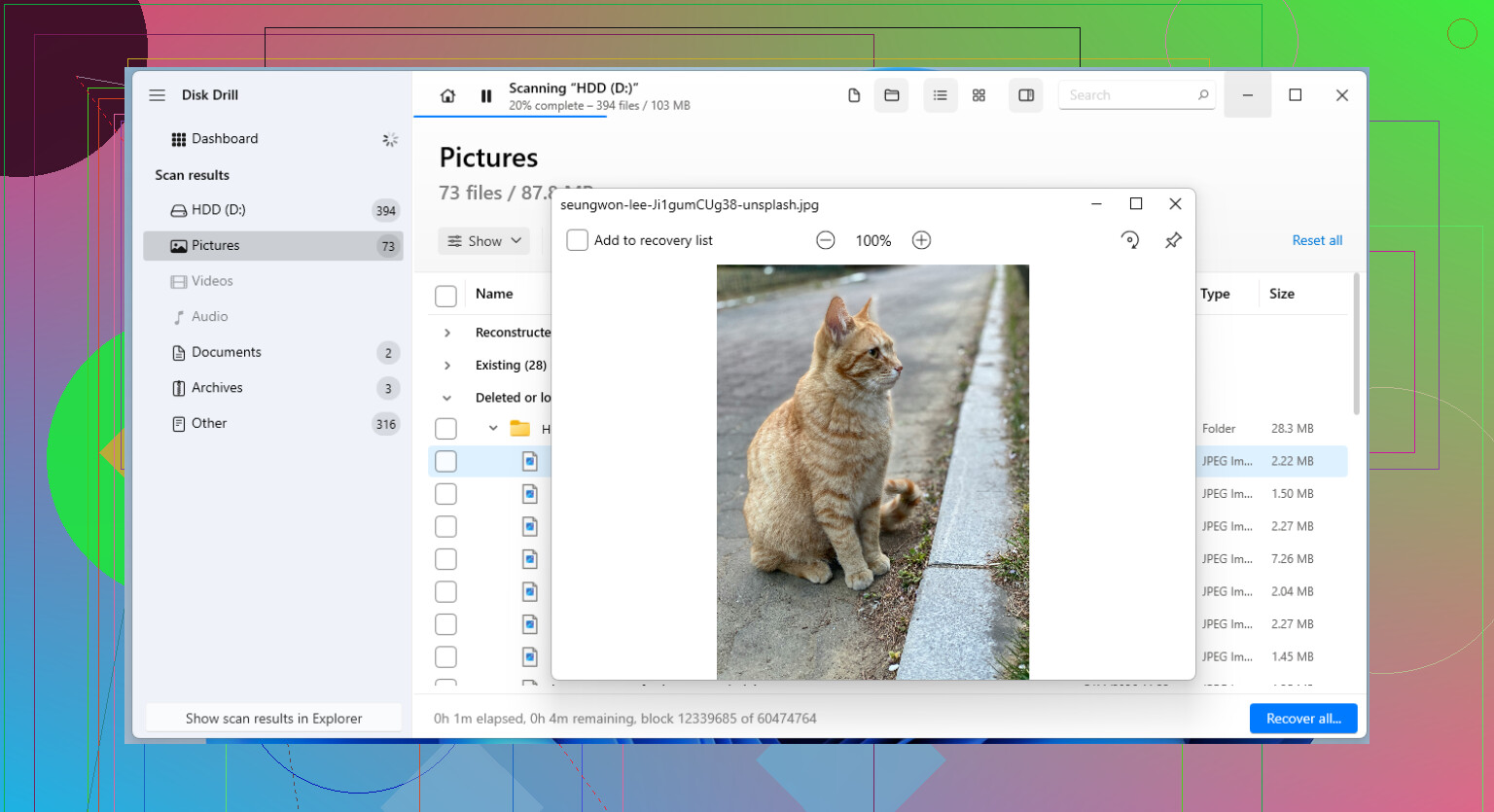Check the box for the 7.26 MB file
The width and height of the screenshot is (1494, 812).
pyautogui.click(x=445, y=559)
